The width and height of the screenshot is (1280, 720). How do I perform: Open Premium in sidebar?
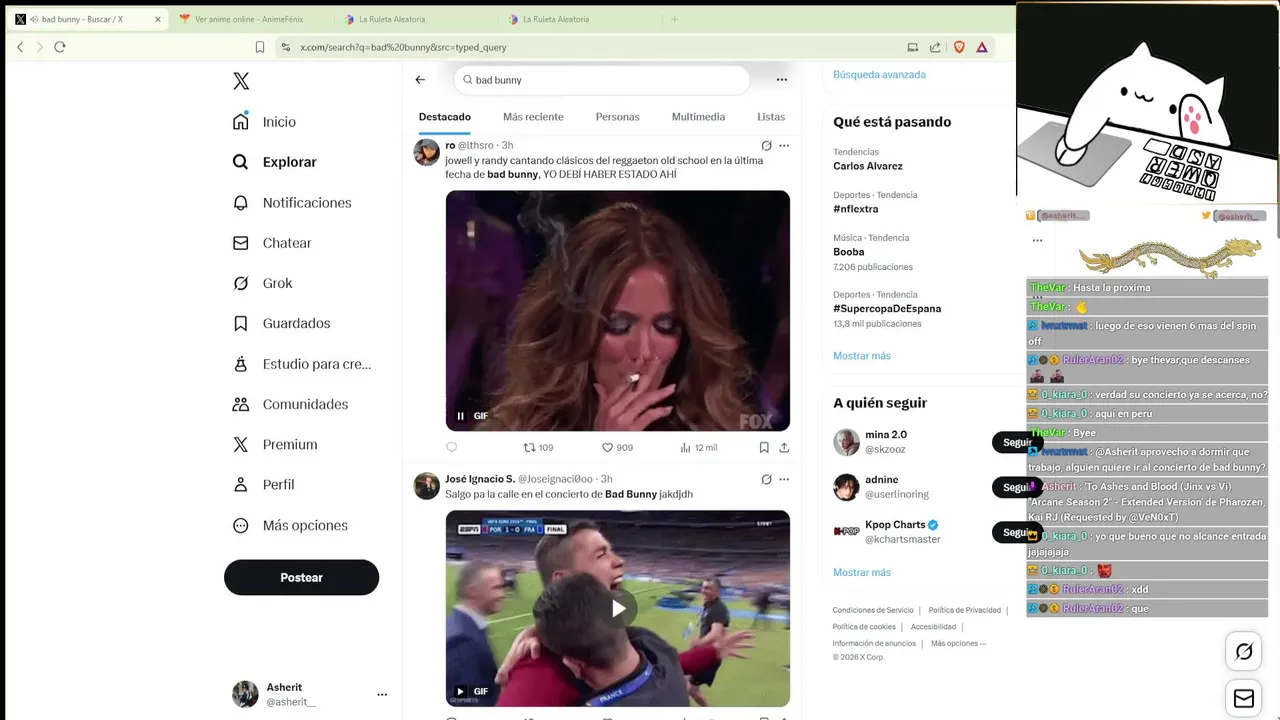[274, 444]
